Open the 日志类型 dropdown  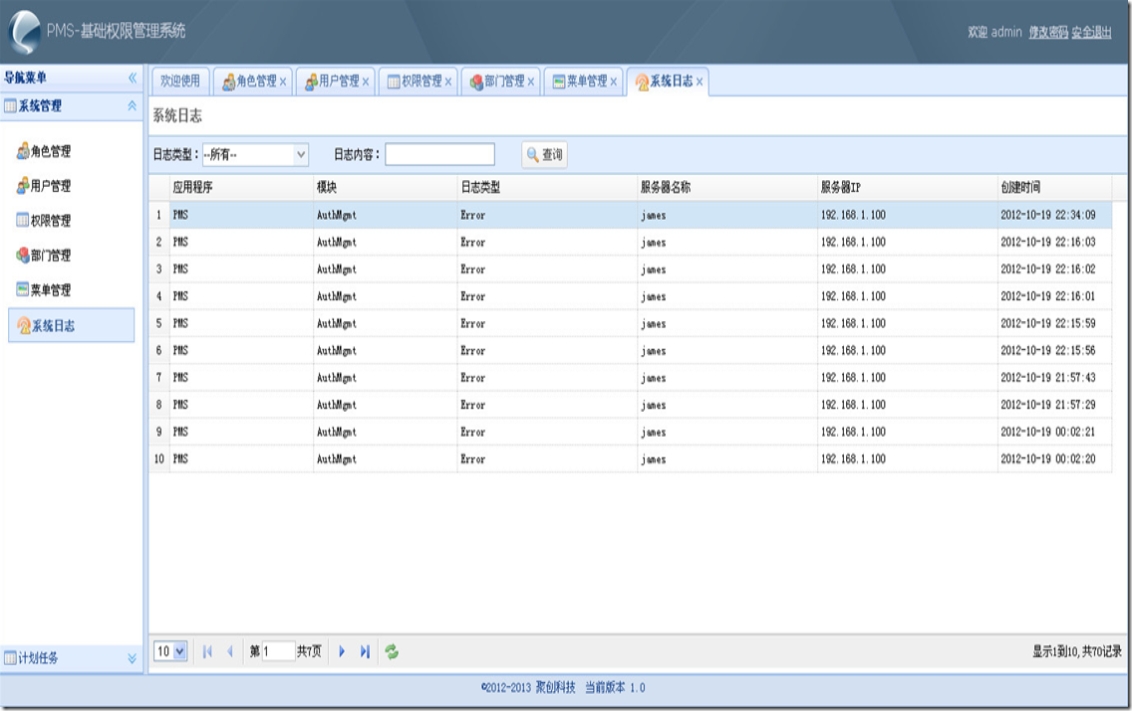pyautogui.click(x=301, y=155)
